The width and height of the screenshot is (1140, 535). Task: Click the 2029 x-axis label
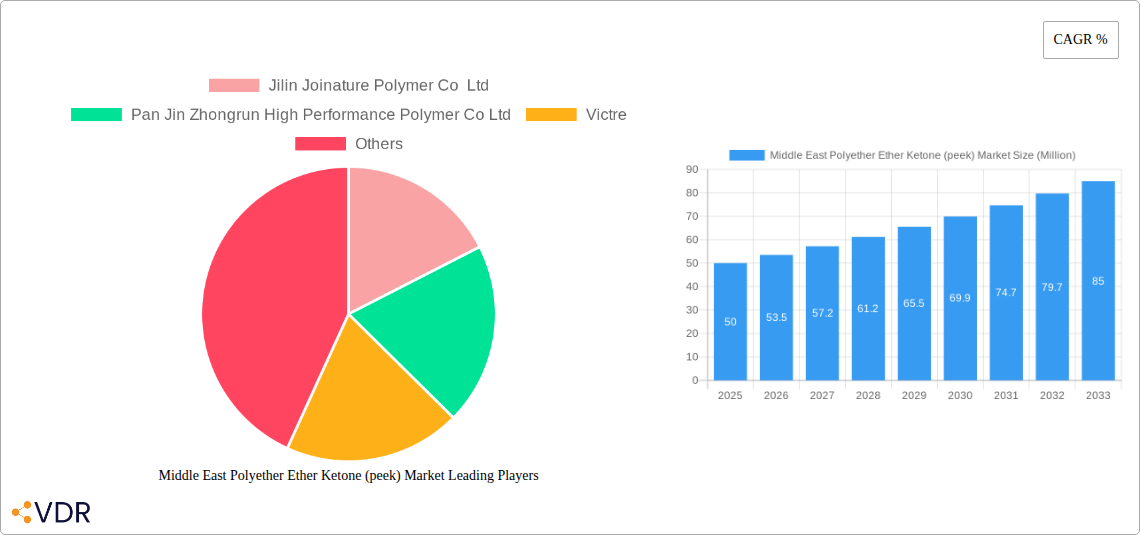(915, 395)
